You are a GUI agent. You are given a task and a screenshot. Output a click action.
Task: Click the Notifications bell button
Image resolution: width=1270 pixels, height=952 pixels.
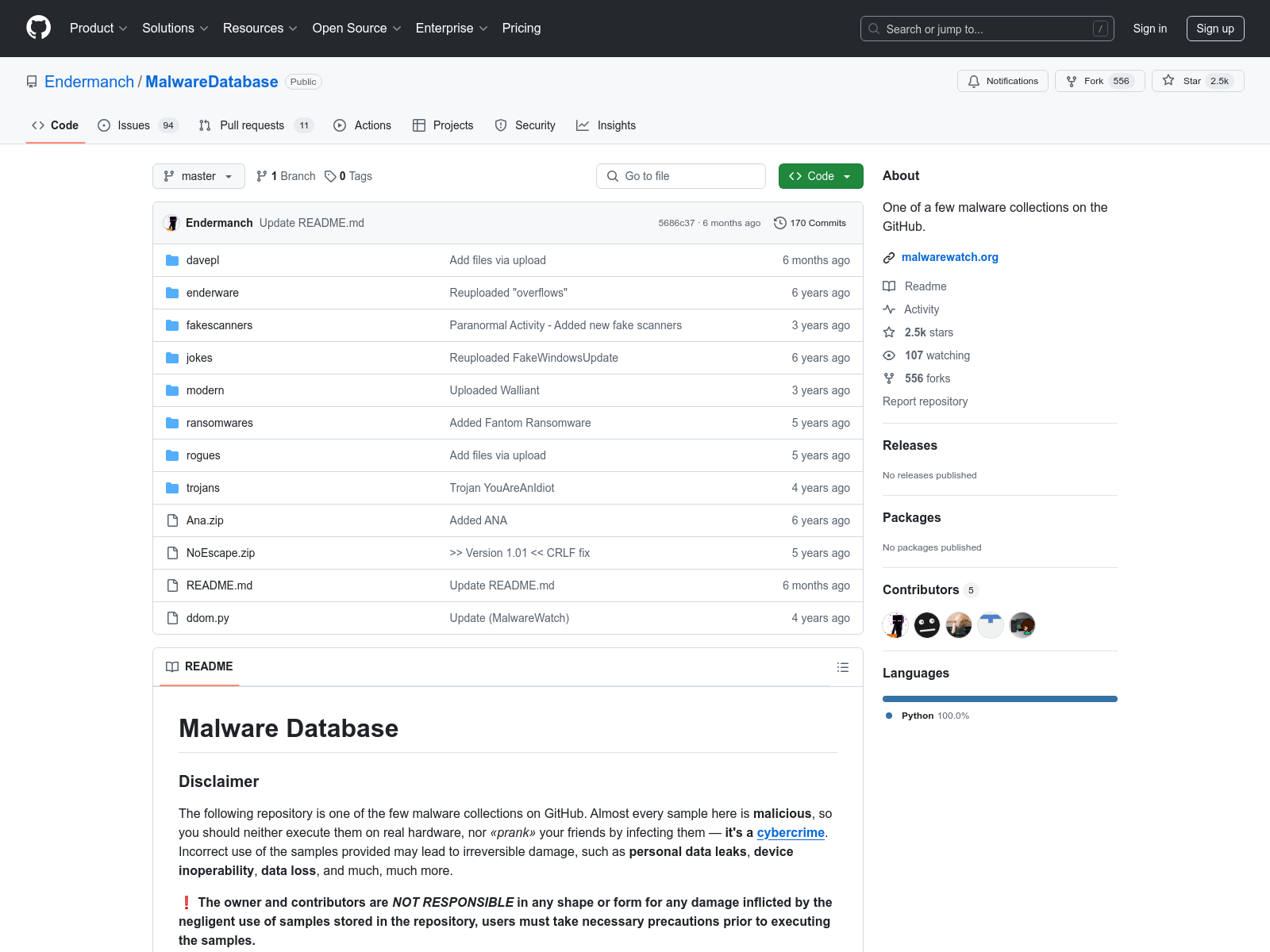1003,81
